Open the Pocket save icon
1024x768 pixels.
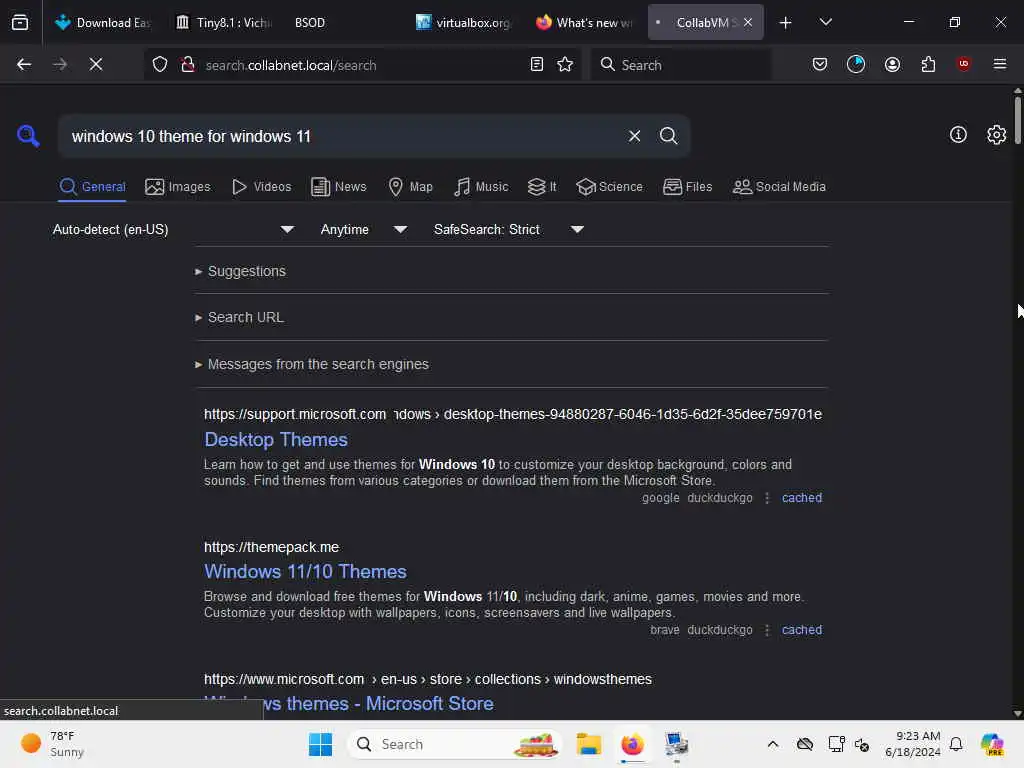[820, 64]
